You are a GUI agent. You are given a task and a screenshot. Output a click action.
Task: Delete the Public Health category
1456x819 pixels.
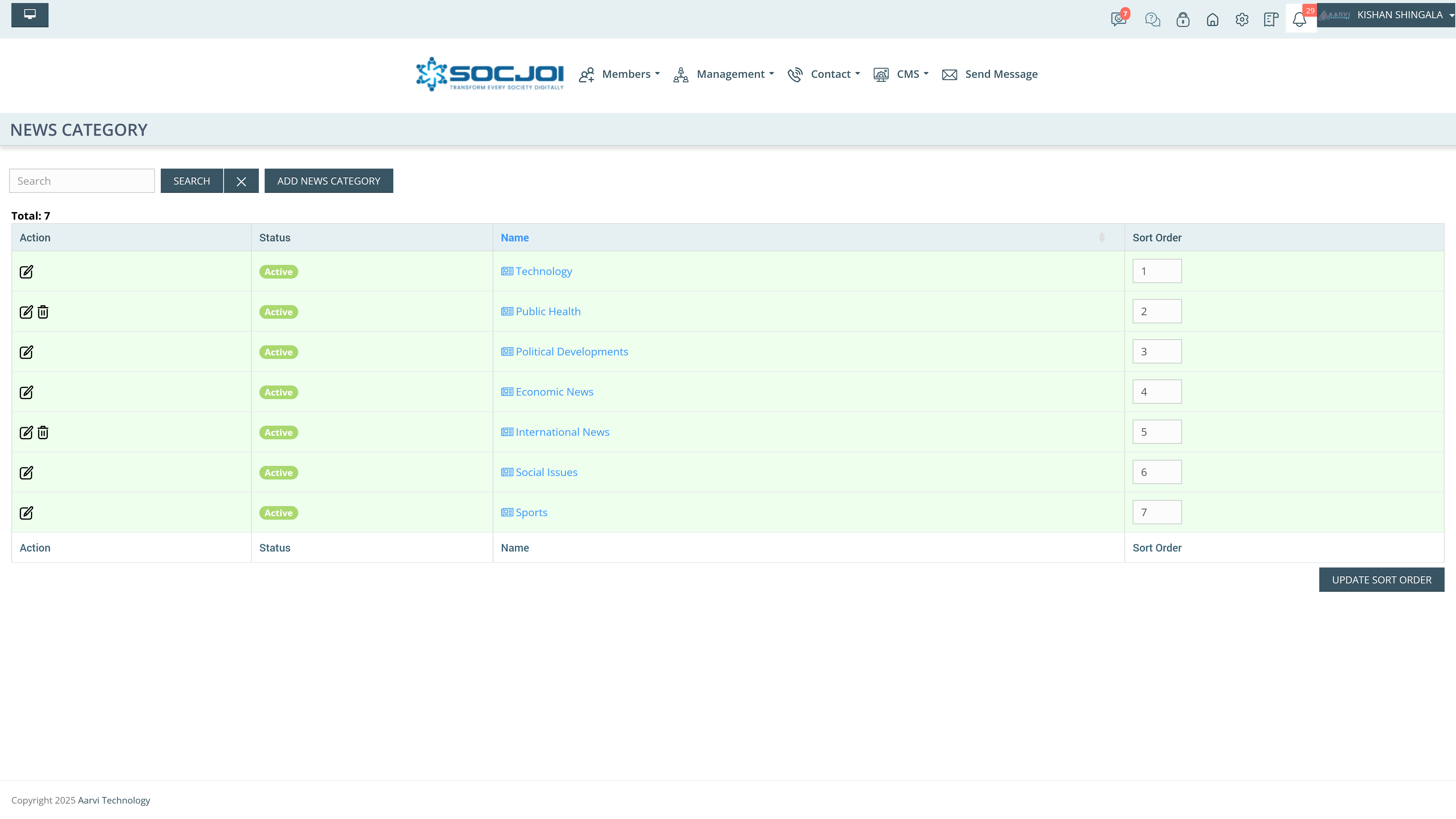(x=43, y=312)
